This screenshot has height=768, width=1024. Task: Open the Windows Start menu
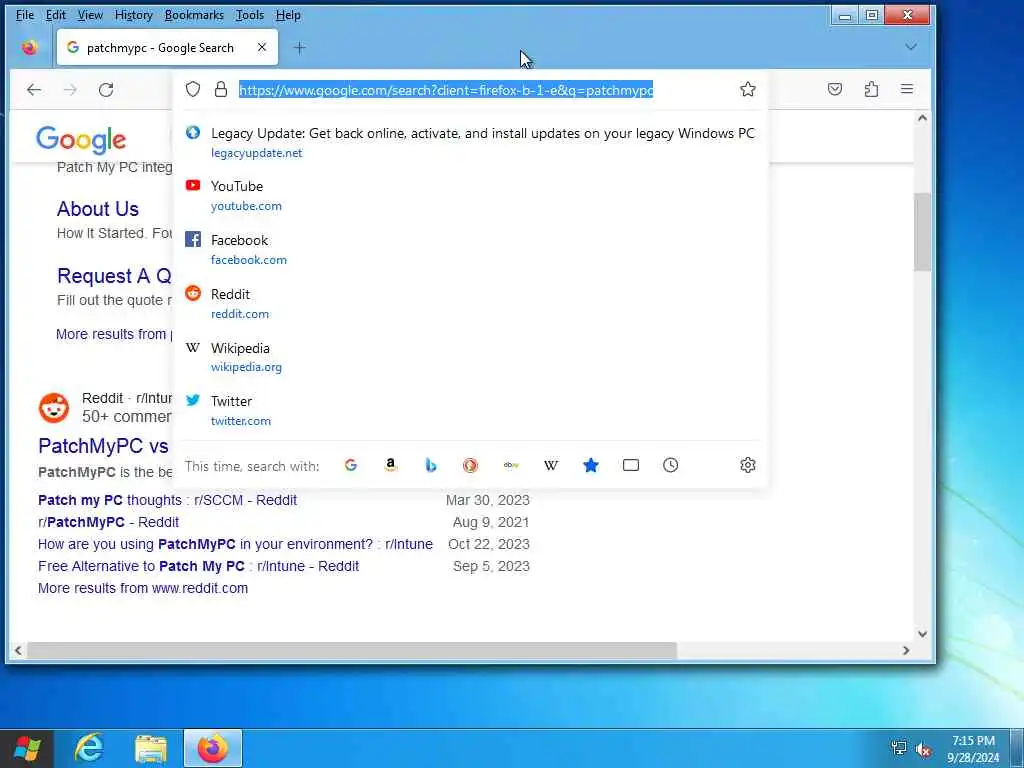(27, 748)
